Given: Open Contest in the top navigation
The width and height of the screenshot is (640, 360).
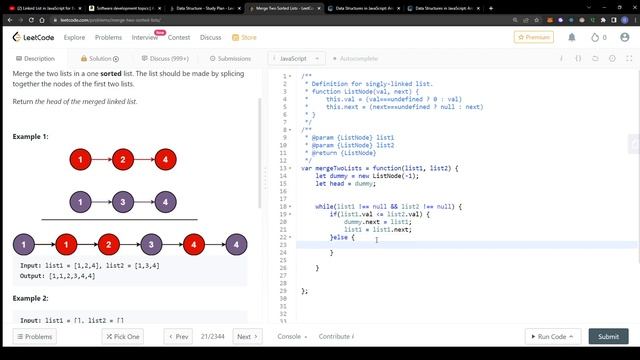Looking at the screenshot, I should 179,37.
